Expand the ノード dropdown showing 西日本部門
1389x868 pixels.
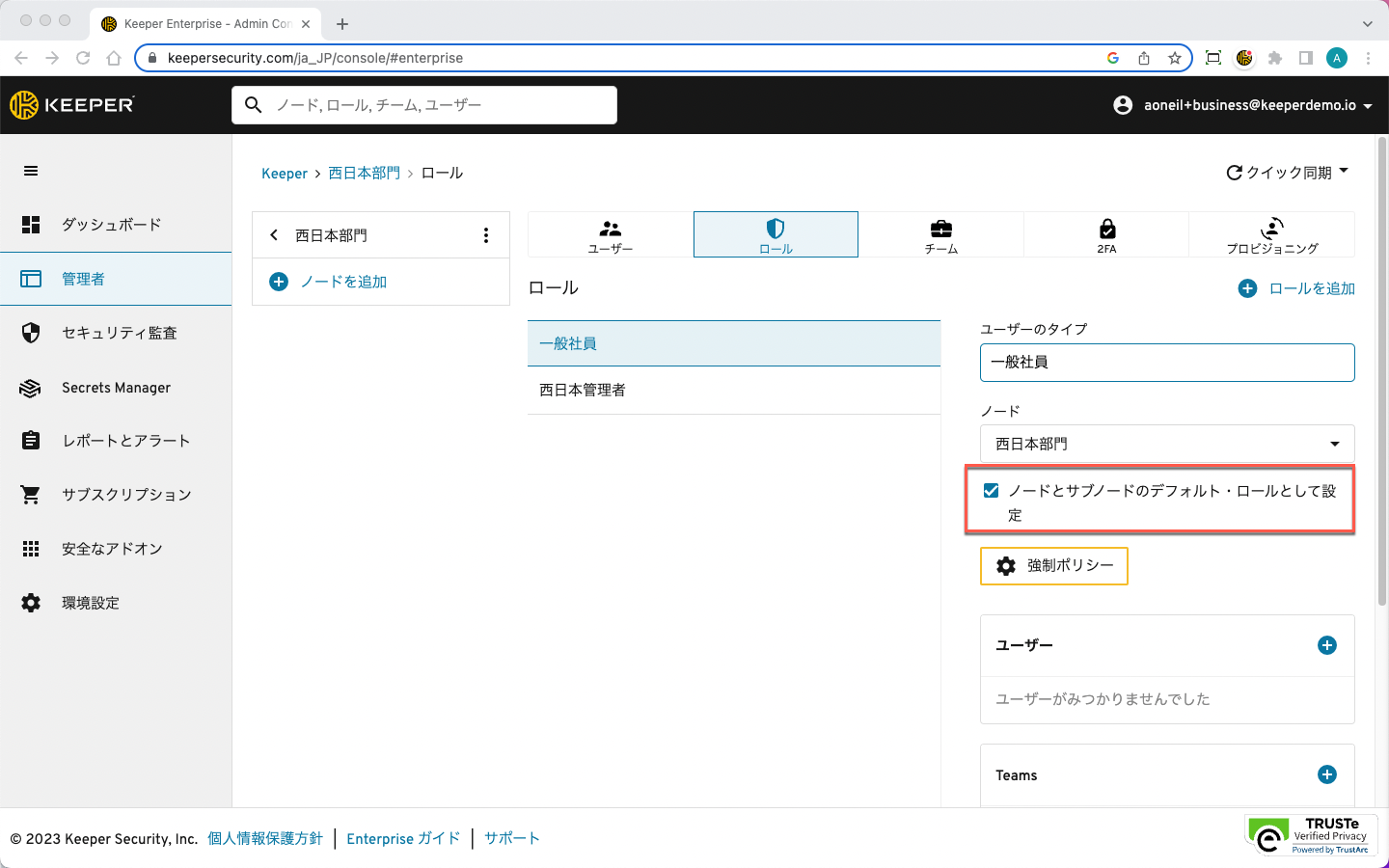(1166, 444)
